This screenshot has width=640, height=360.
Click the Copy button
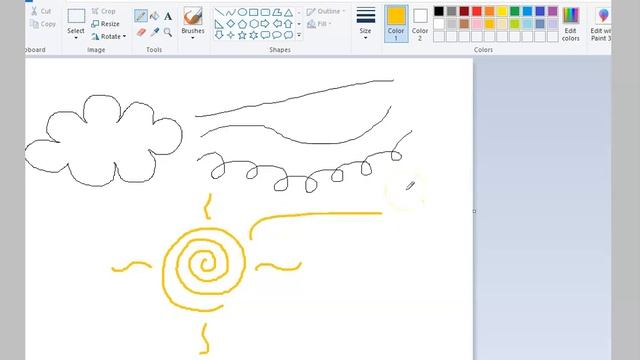pyautogui.click(x=43, y=24)
